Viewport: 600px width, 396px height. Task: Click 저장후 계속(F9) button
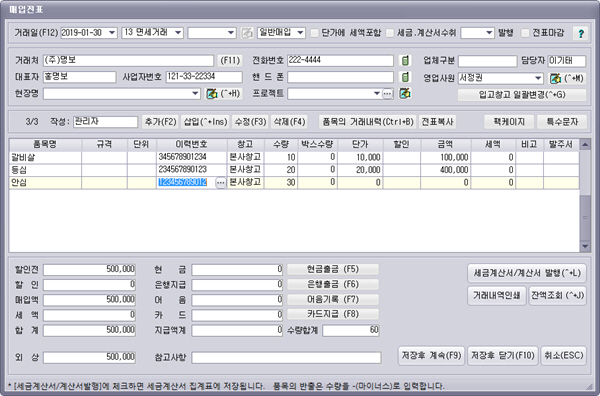[431, 356]
